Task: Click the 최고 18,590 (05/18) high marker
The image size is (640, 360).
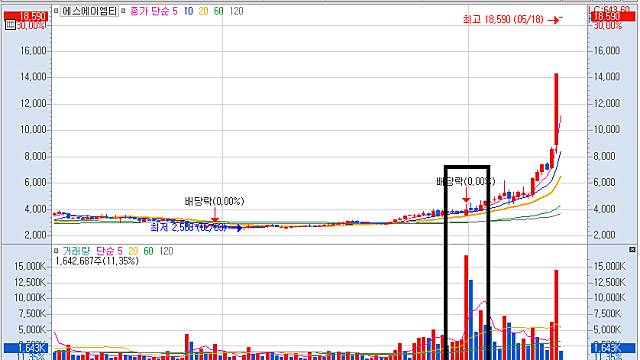Action: [503, 19]
